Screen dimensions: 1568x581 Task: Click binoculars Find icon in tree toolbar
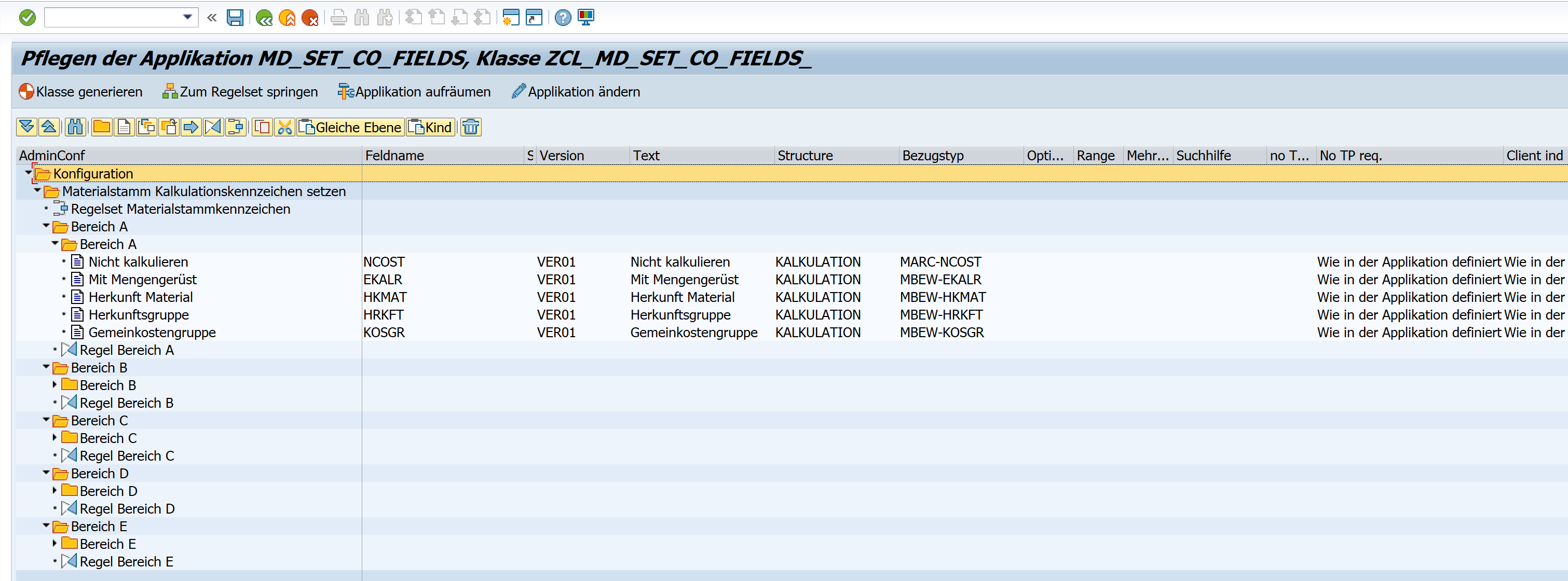coord(75,127)
